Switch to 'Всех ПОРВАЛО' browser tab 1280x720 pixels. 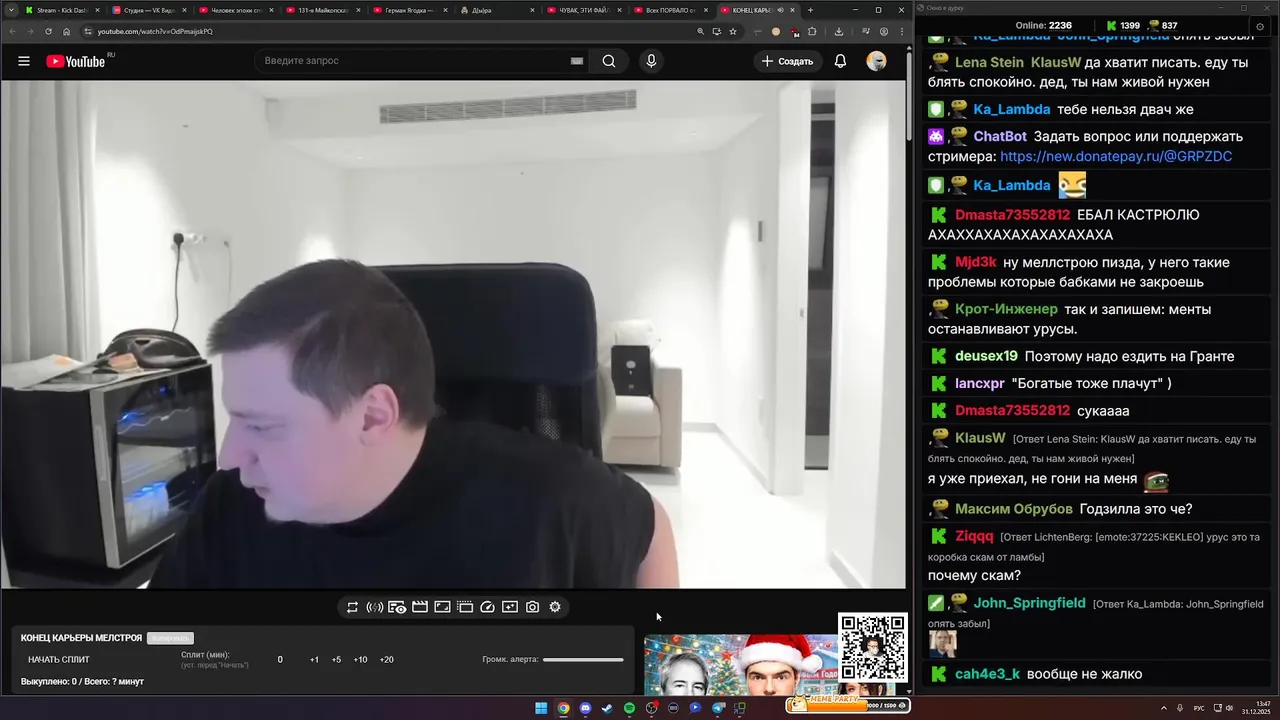(x=671, y=10)
